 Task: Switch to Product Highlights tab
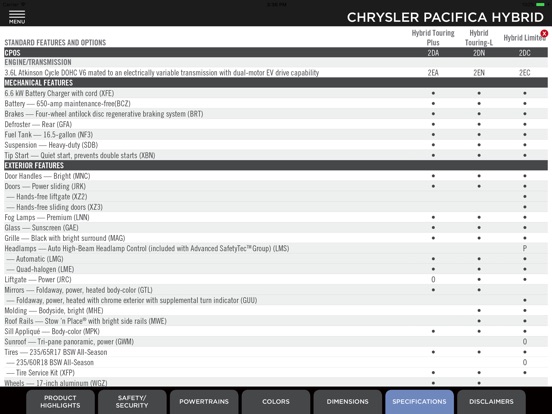coord(60,401)
